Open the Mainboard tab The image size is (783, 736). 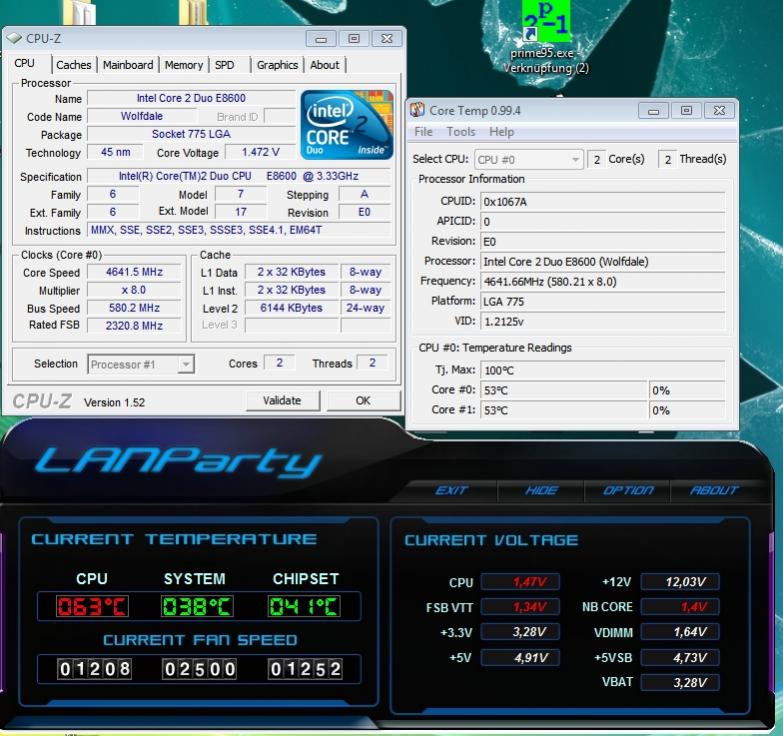(x=128, y=65)
